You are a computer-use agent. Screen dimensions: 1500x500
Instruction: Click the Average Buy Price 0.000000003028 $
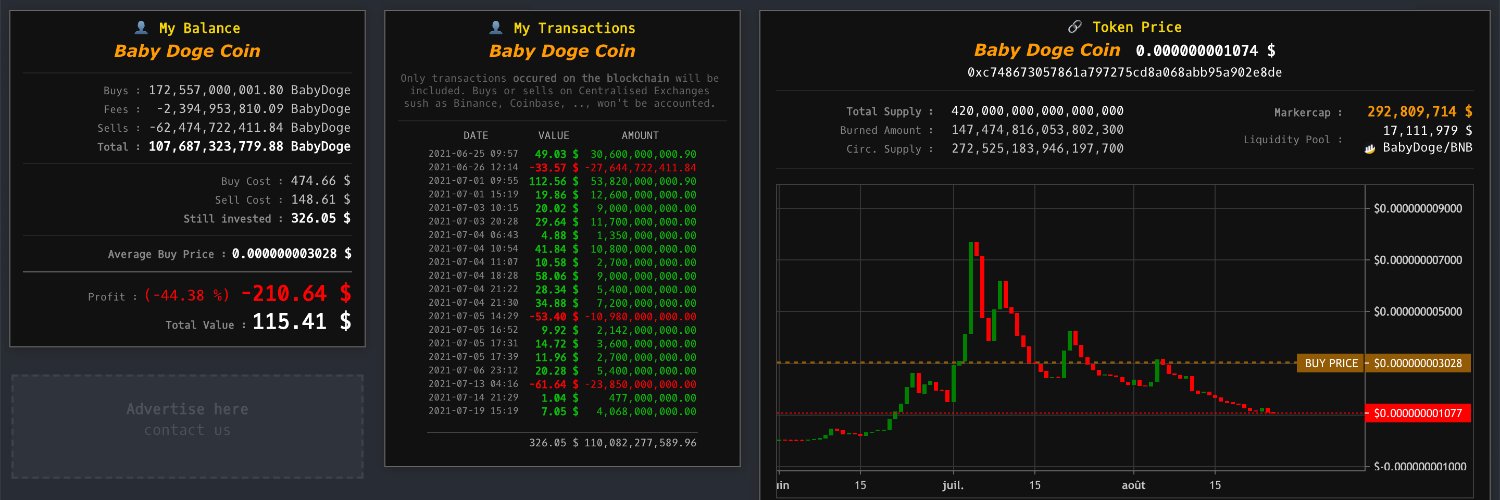(292, 254)
